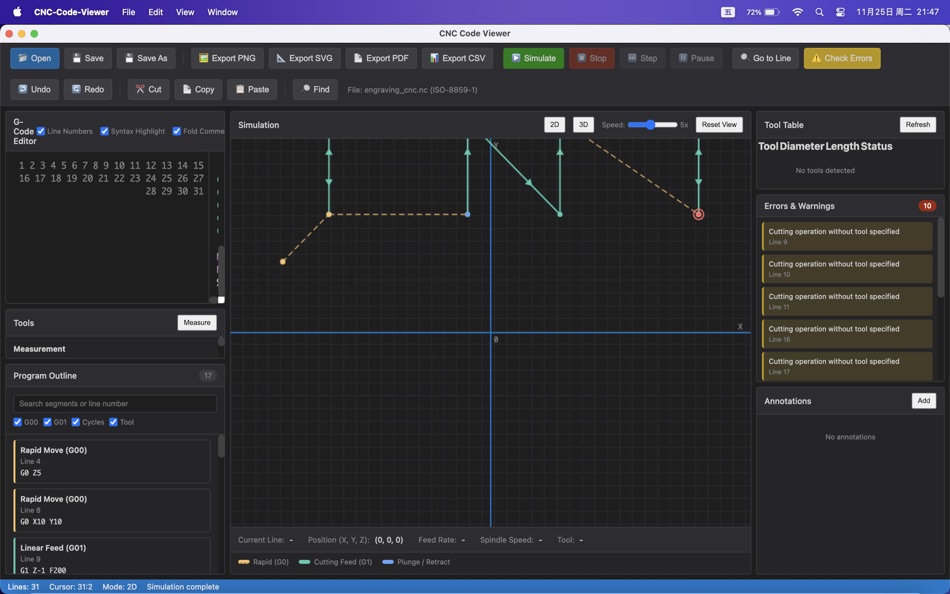Image resolution: width=950 pixels, height=594 pixels.
Task: Cut the selected G-code text
Action: point(147,88)
